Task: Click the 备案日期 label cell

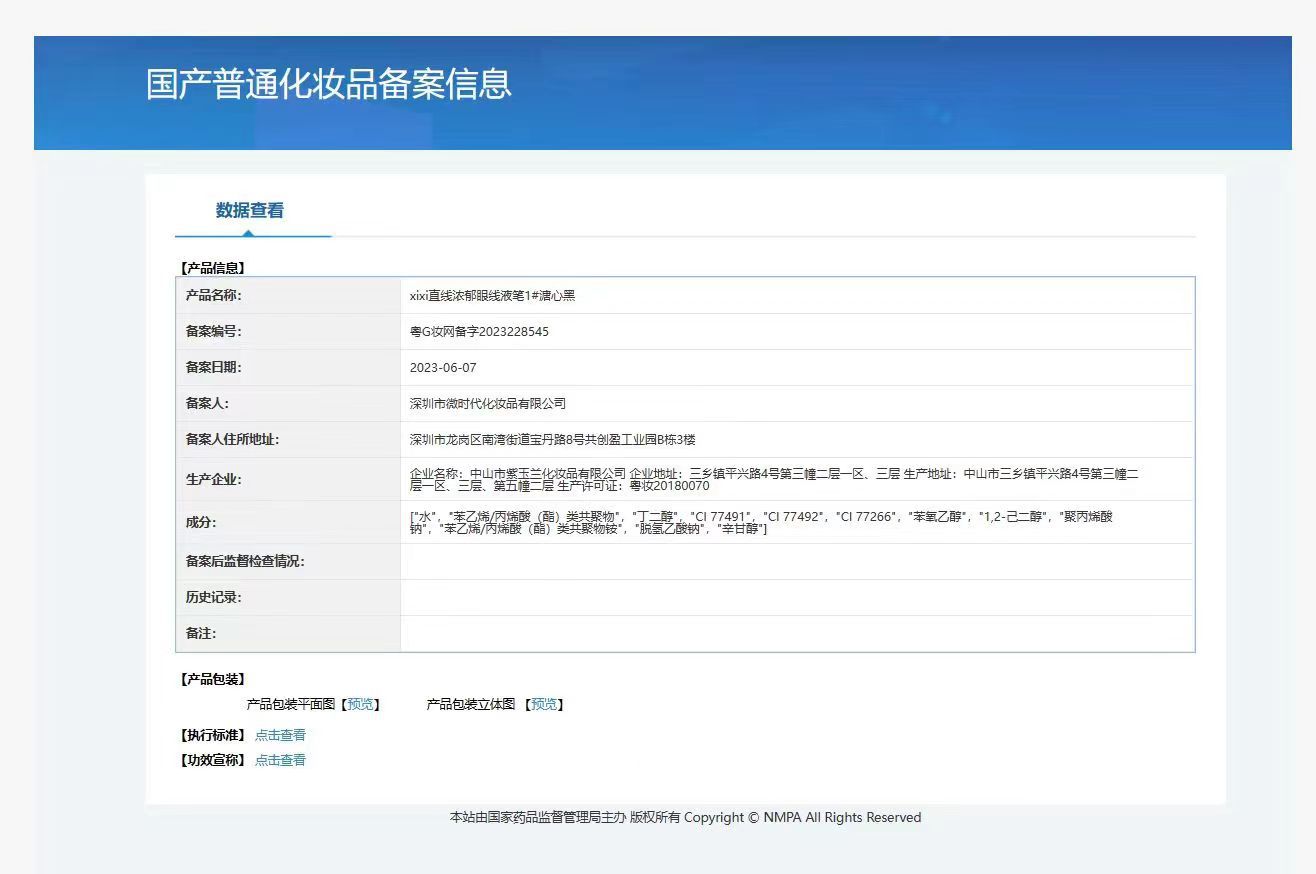Action: (x=288, y=368)
